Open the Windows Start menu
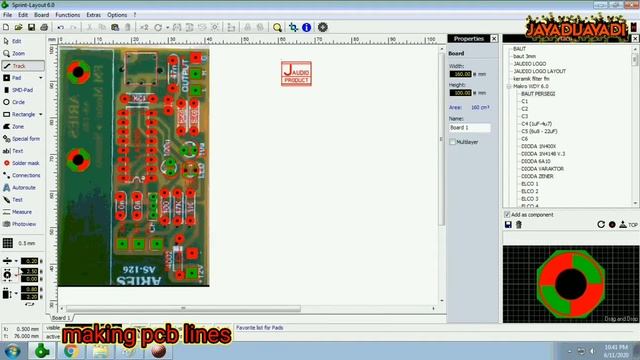The width and height of the screenshot is (640, 360). (x=13, y=351)
